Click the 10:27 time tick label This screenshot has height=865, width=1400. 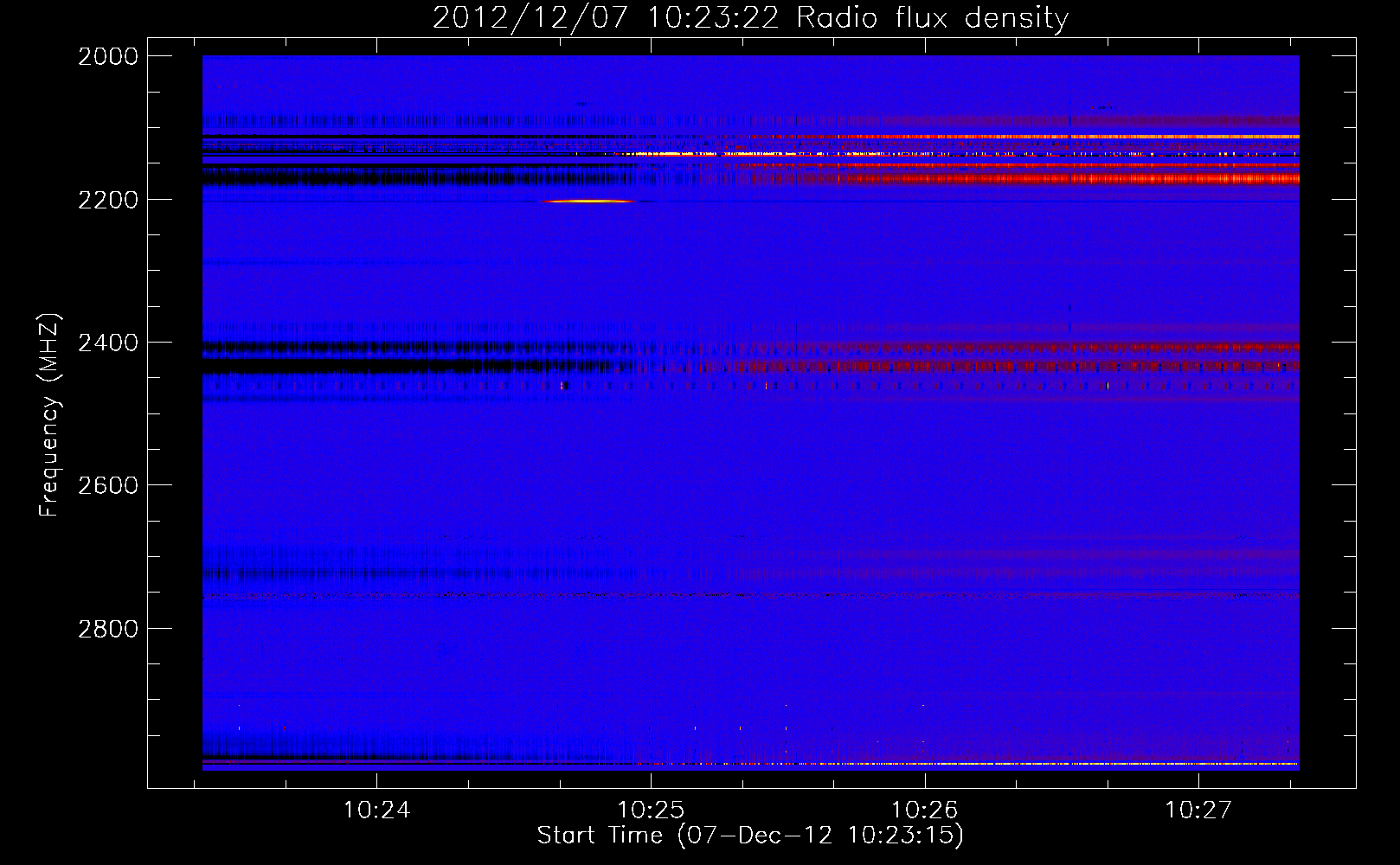pos(1198,811)
